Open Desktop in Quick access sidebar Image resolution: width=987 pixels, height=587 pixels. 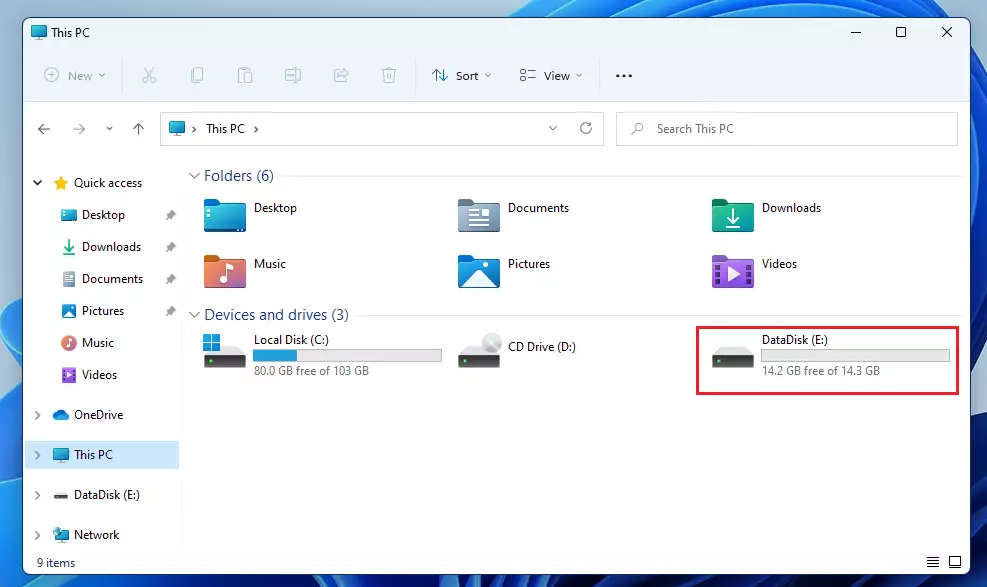pos(103,215)
